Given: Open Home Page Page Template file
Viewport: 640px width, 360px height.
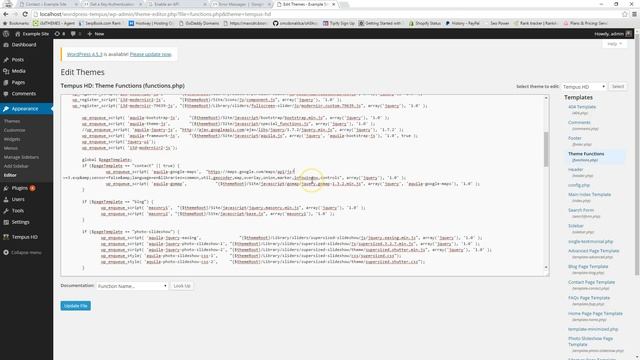Looking at the screenshot, I should coord(596,314).
